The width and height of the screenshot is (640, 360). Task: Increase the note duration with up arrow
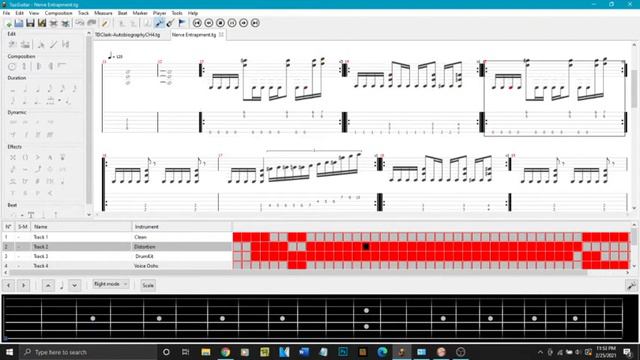pos(48,285)
